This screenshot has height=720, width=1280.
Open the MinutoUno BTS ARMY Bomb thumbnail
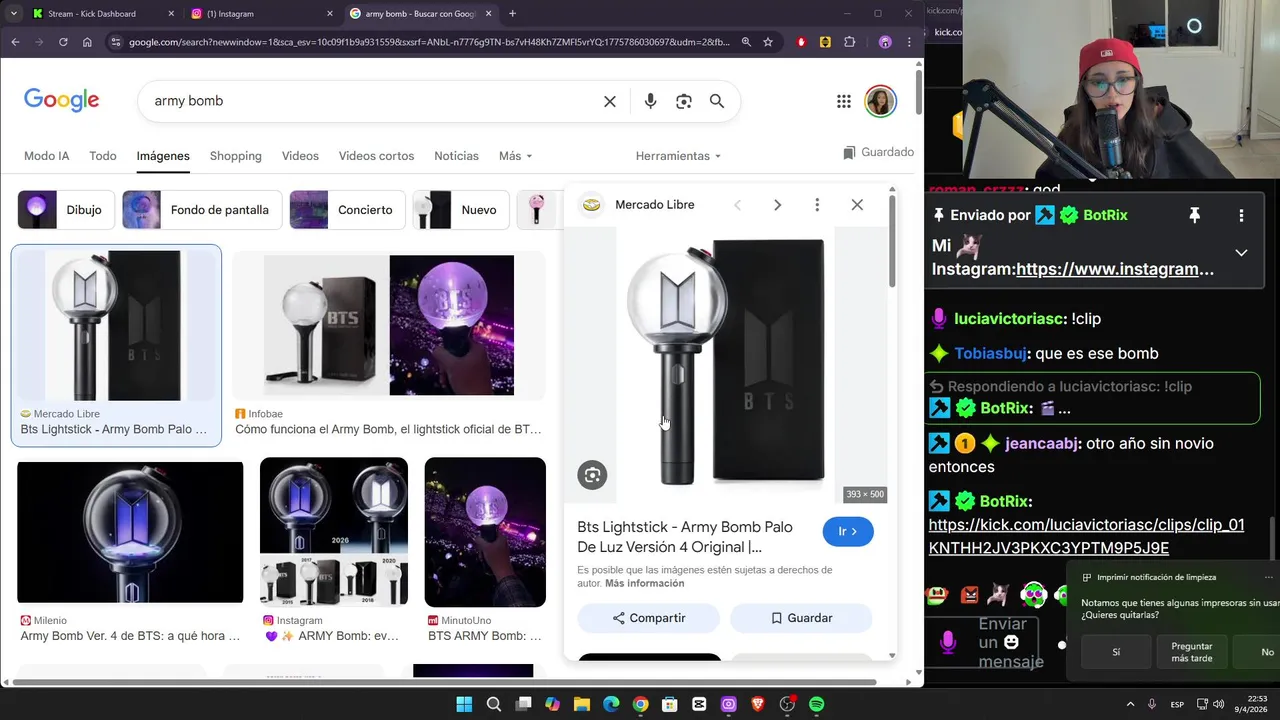pyautogui.click(x=485, y=532)
